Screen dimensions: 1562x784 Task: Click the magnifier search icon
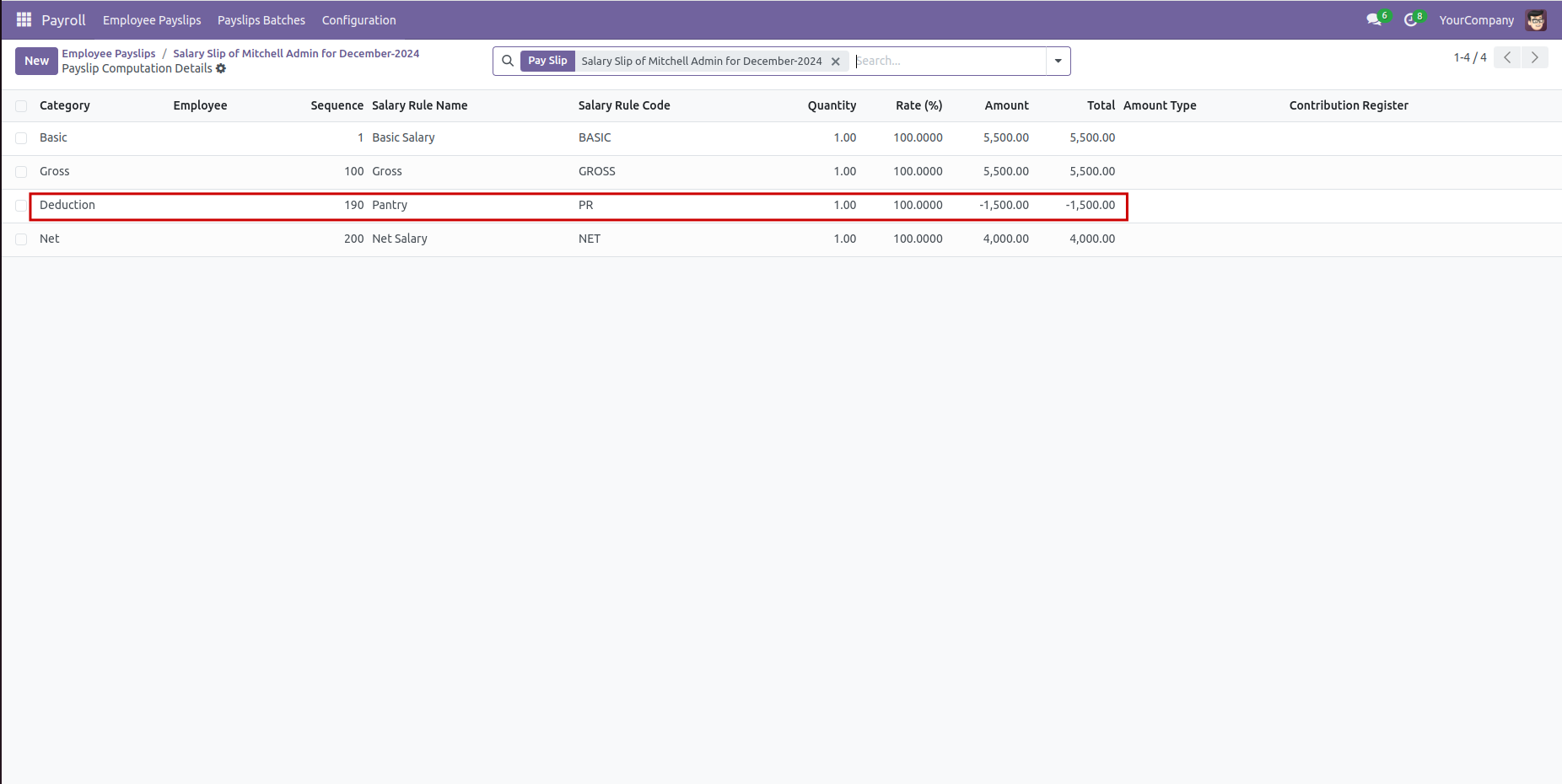[508, 61]
